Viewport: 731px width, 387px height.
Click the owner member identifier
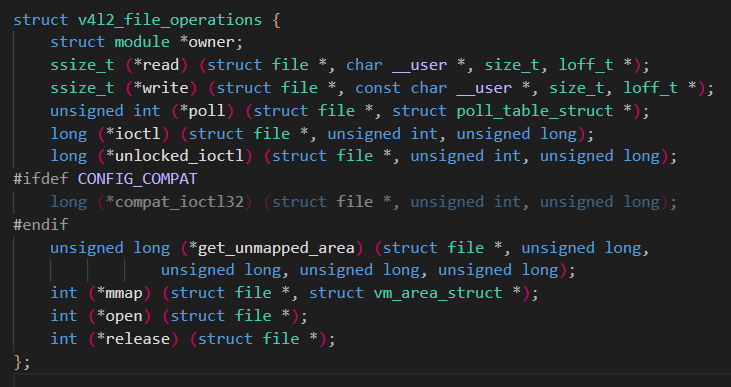tap(211, 42)
